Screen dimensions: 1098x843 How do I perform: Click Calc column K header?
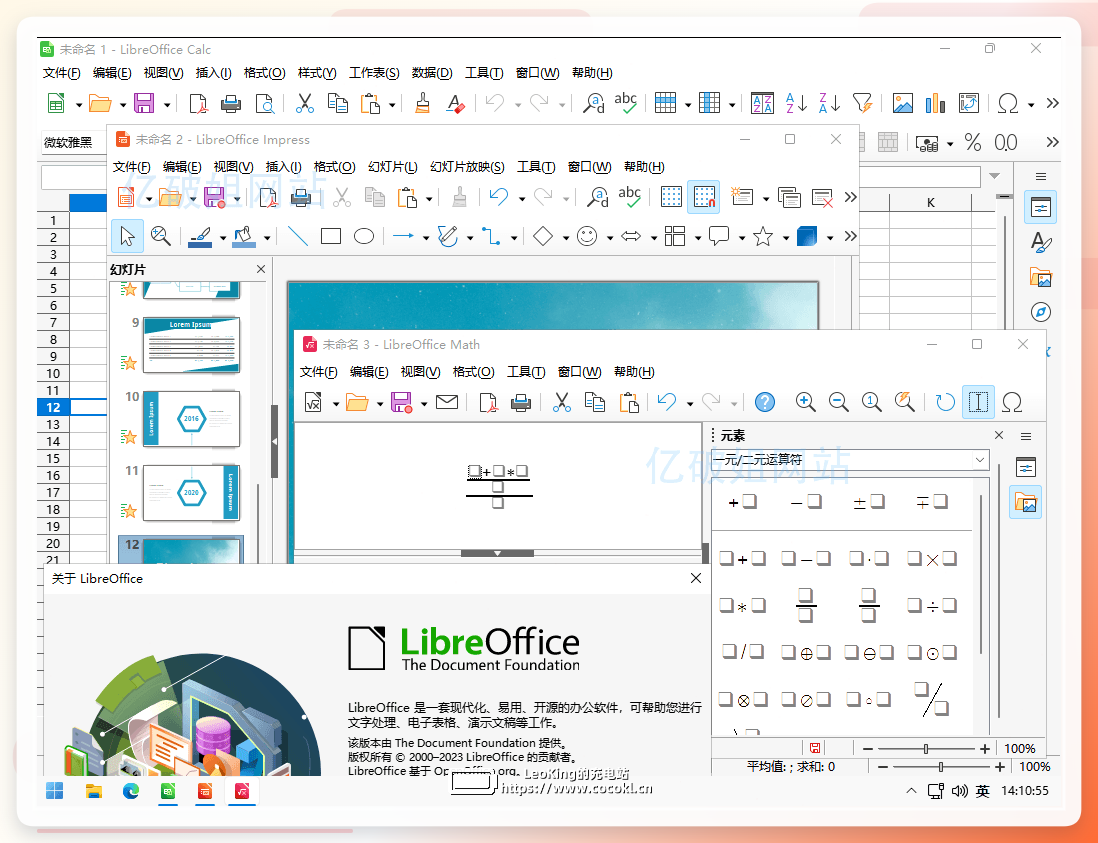coord(931,203)
